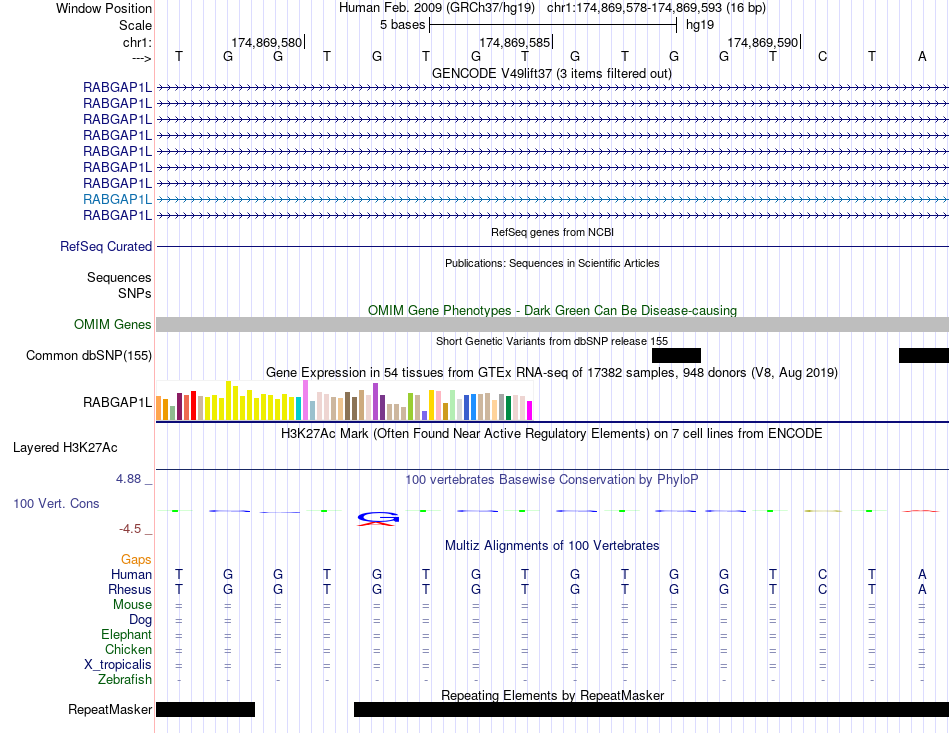The height and width of the screenshot is (733, 950).
Task: Click the 'RefSeq genes from NCBI' title
Action: (552, 232)
